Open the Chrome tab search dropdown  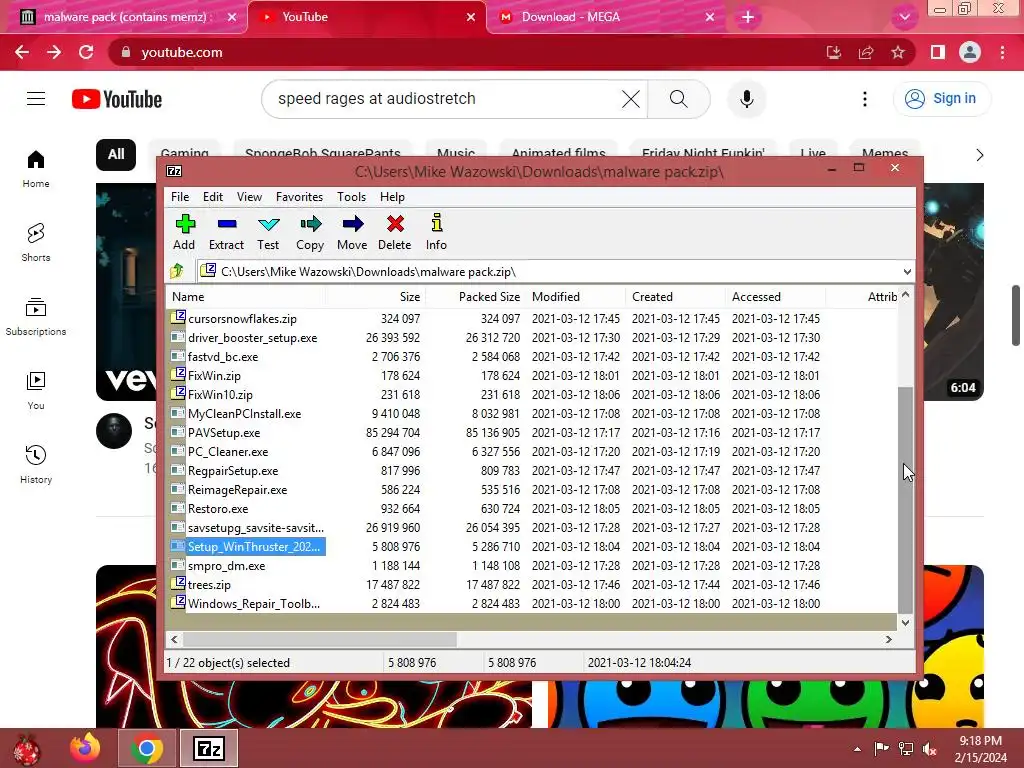[904, 17]
